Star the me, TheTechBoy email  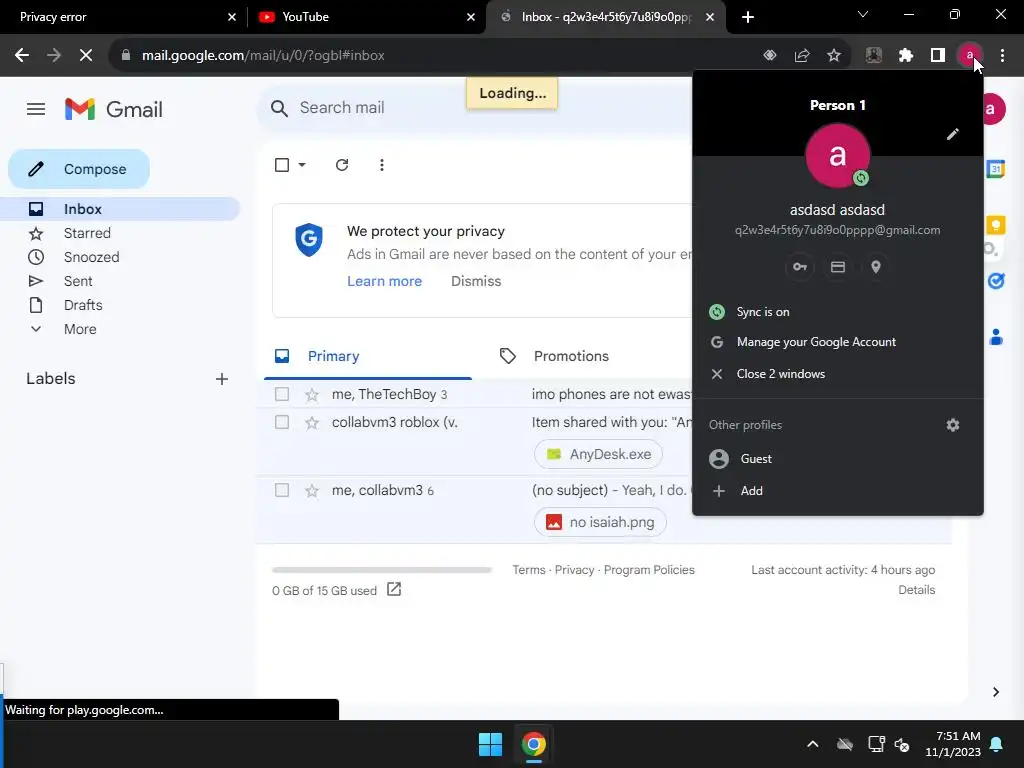click(312, 394)
